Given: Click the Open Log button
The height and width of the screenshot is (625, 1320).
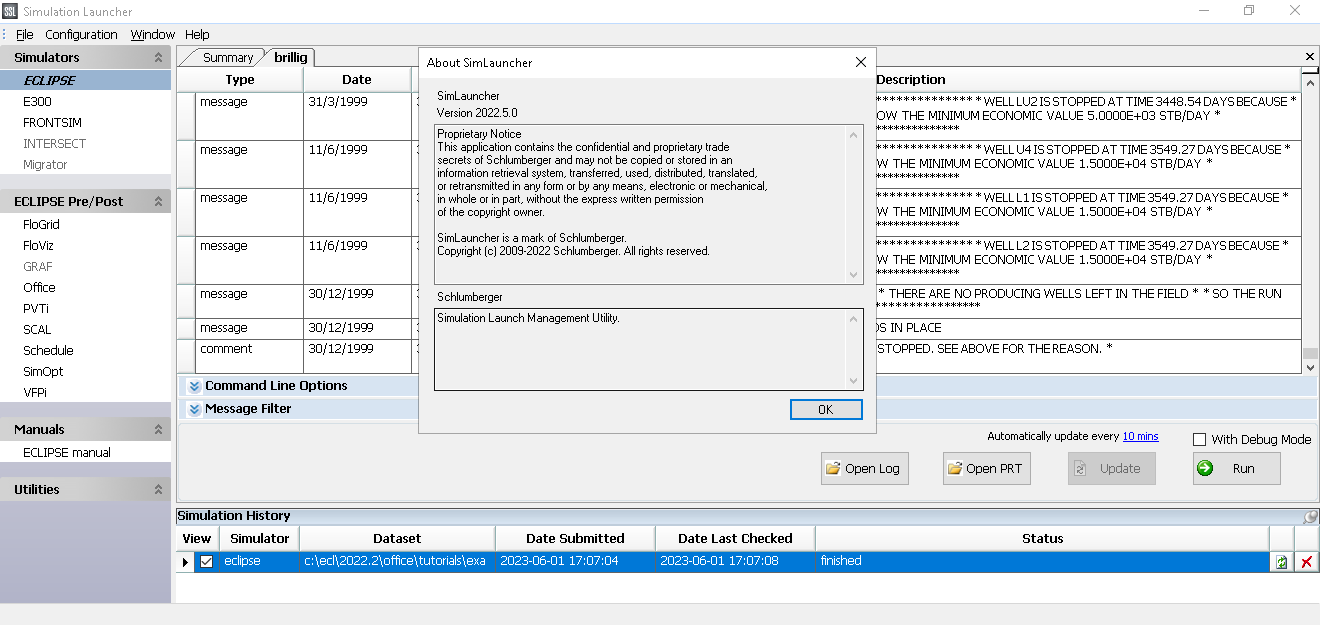Looking at the screenshot, I should (864, 468).
